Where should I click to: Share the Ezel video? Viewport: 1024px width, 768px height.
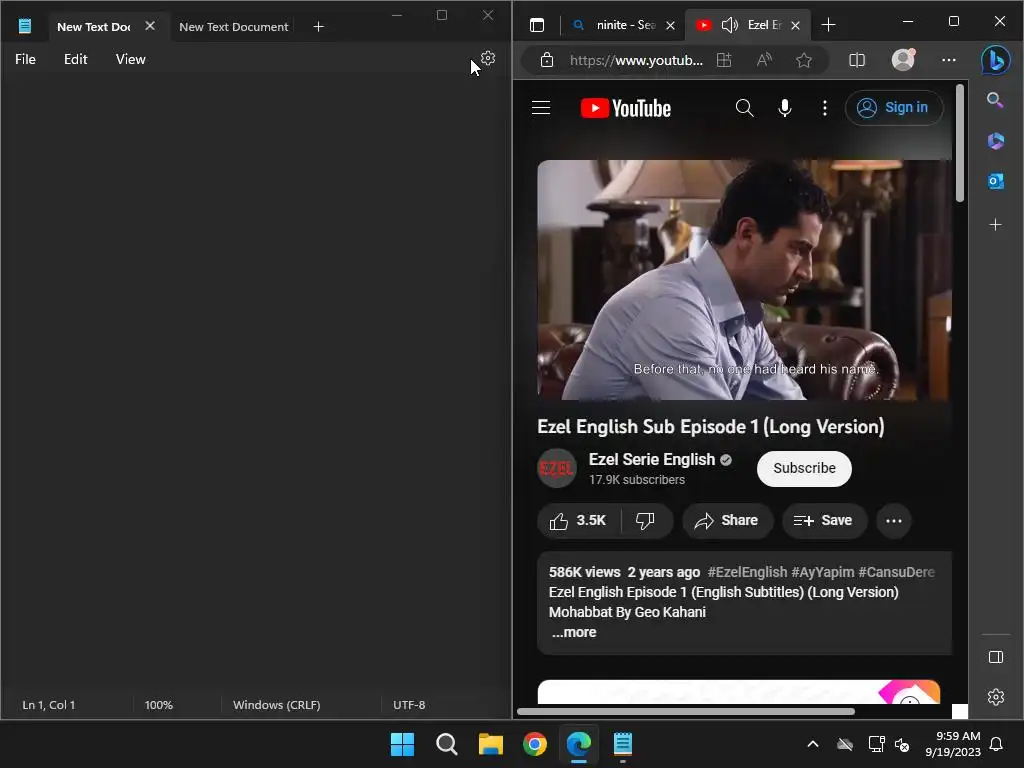point(727,520)
